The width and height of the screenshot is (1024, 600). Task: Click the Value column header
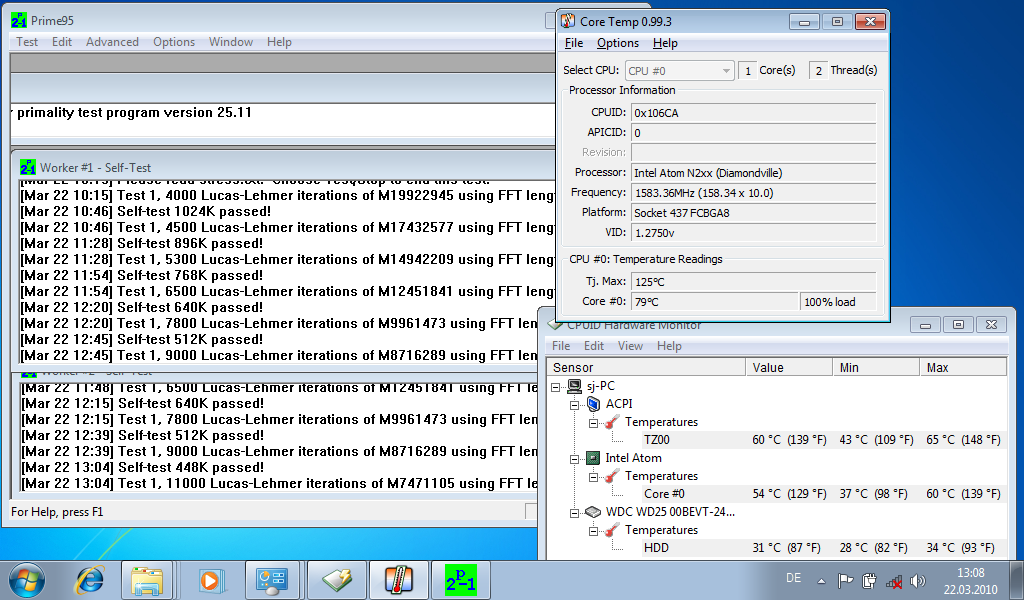[789, 368]
